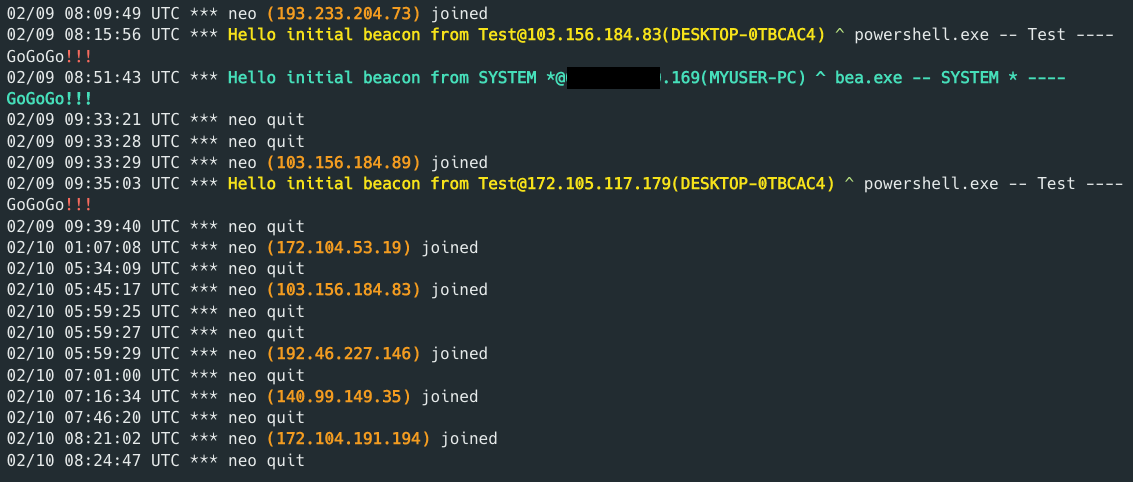This screenshot has height=482, width=1133.
Task: Click the green GoGoGo!!! text
Action: click(x=49, y=99)
